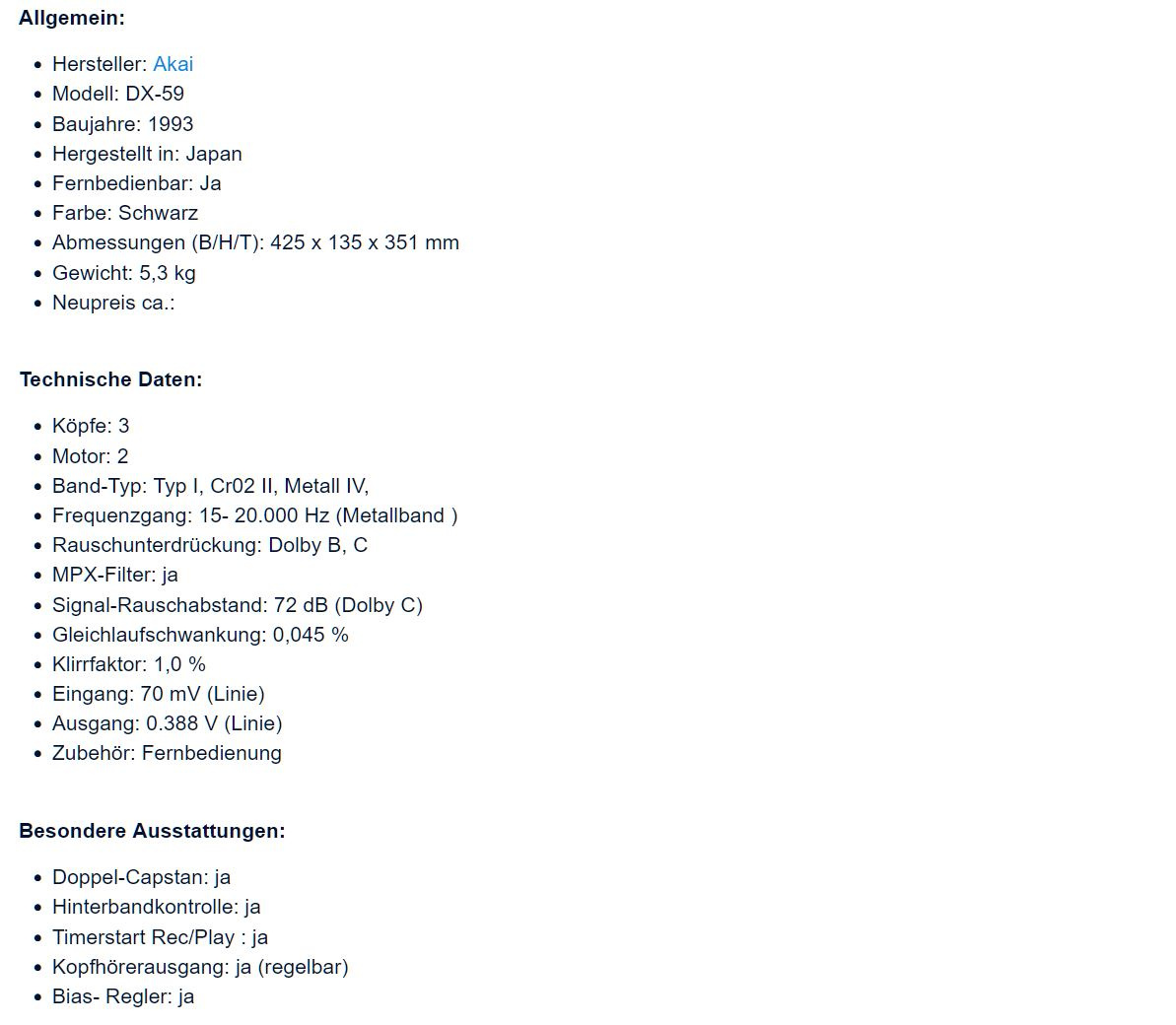Click the Rauschunterdrückung Dolby B, C line
The height and width of the screenshot is (1025, 1176).
click(210, 545)
